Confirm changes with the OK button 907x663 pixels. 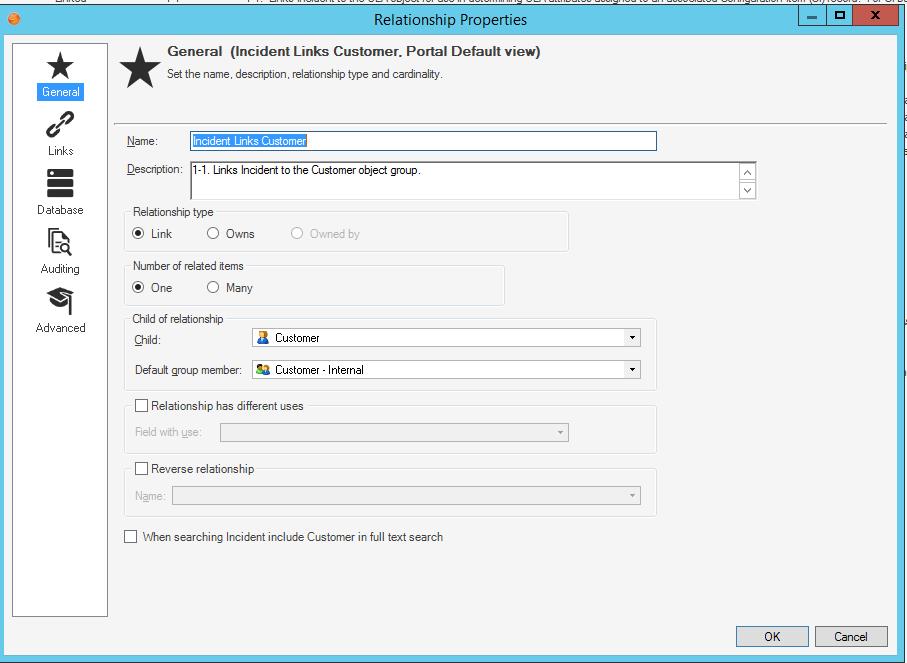click(x=771, y=636)
